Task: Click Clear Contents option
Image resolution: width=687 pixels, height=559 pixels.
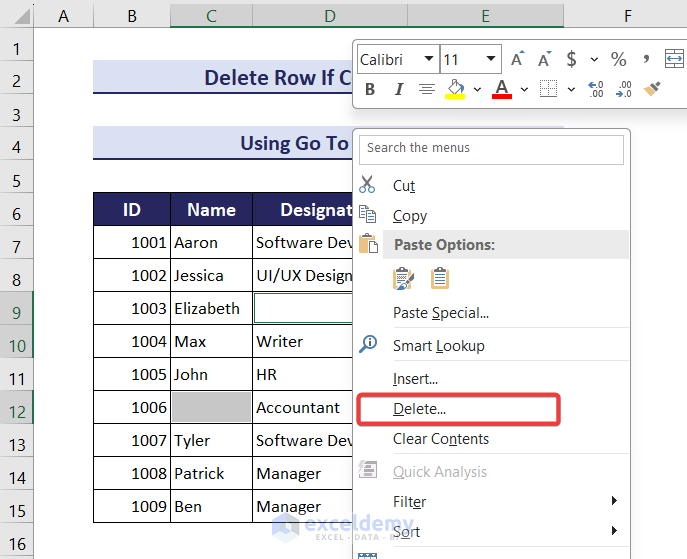Action: 440,439
